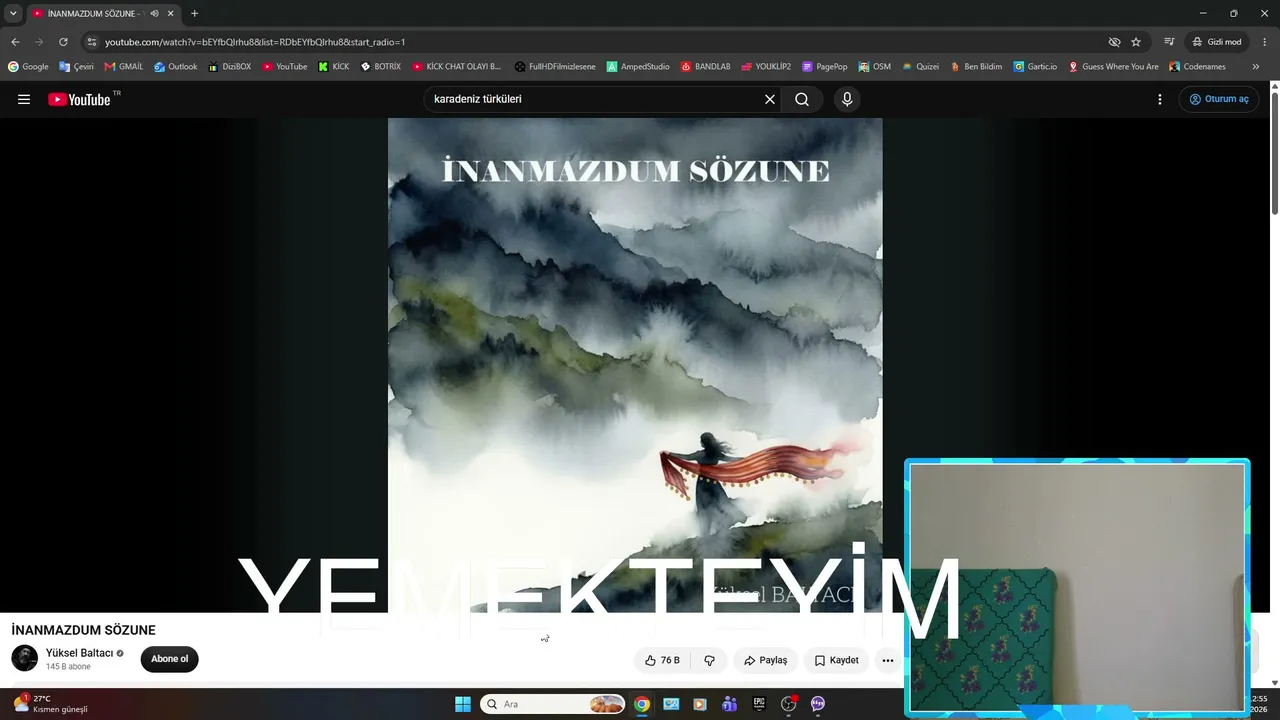Expand the tab search dropdown
Image resolution: width=1280 pixels, height=720 pixels.
click(13, 13)
